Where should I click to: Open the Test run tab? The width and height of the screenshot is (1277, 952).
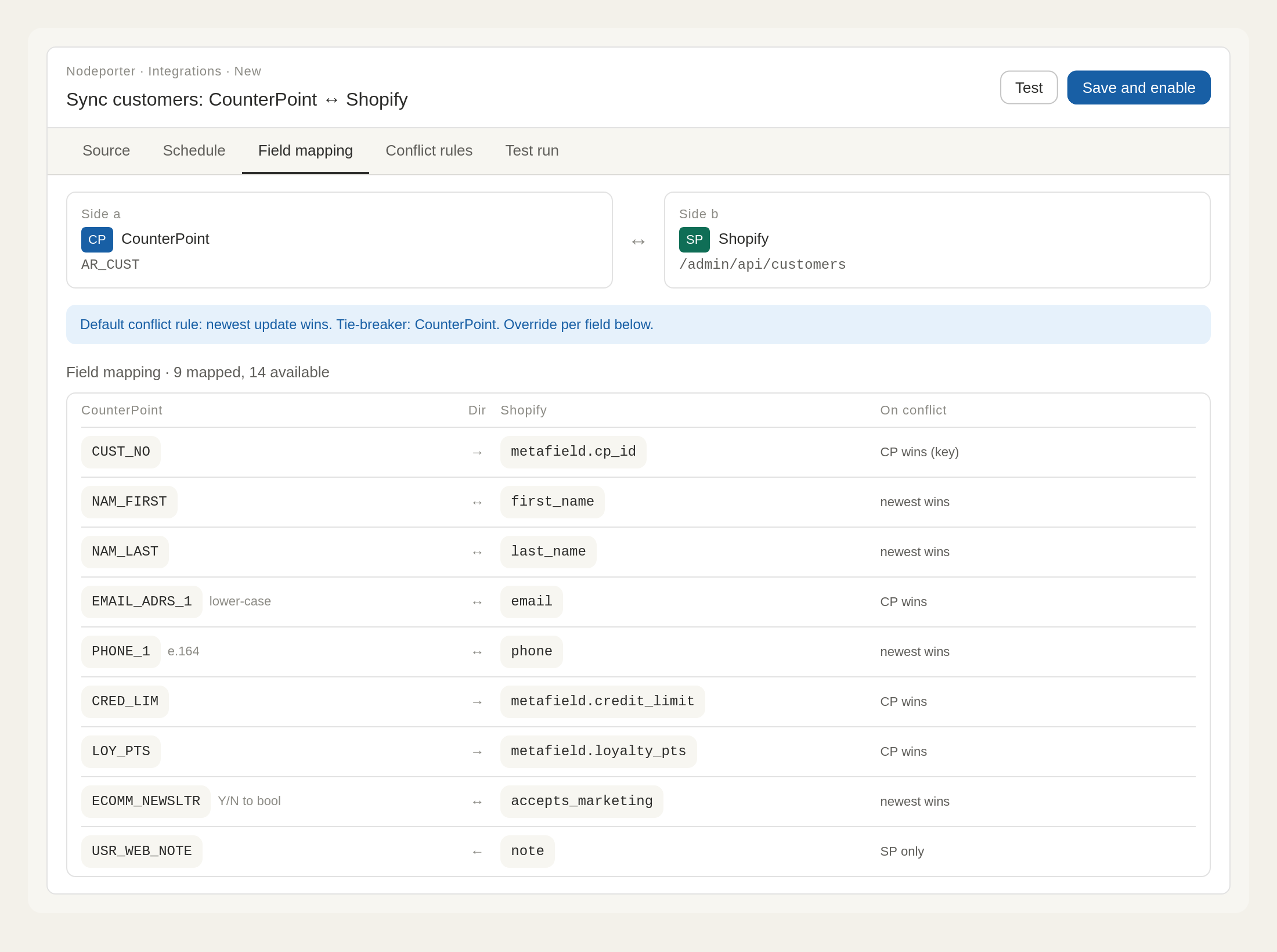pos(532,150)
